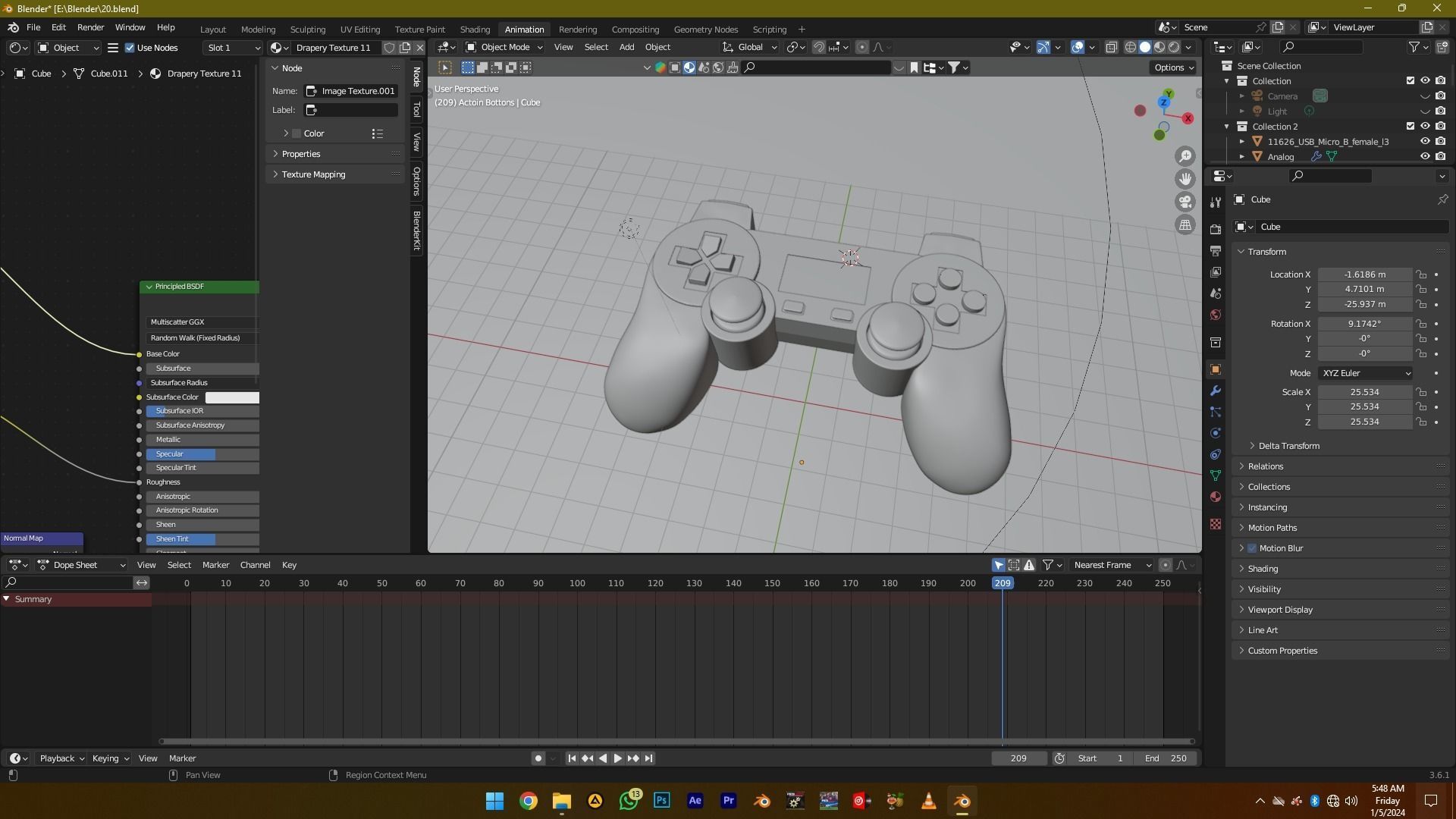
Task: Open the Slot 1 material slot dropdown
Action: pos(232,48)
